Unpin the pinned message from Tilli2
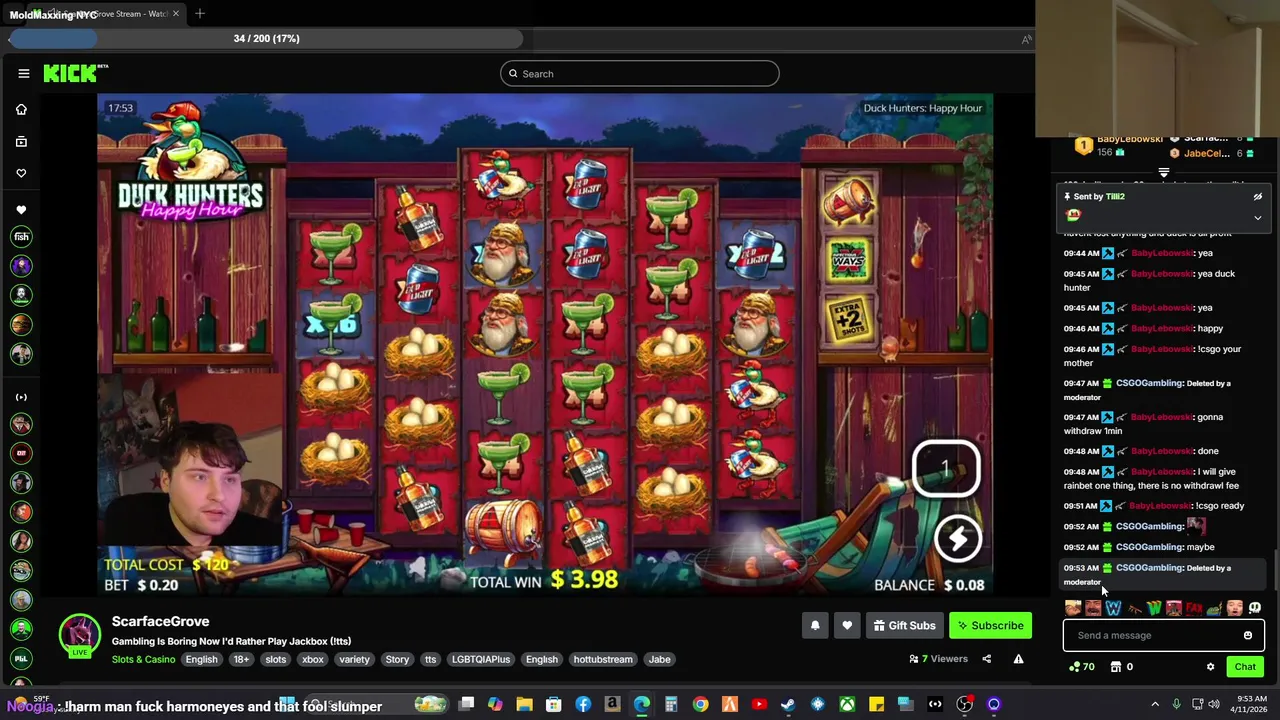Screen dimensions: 1280x720 coord(1257,197)
